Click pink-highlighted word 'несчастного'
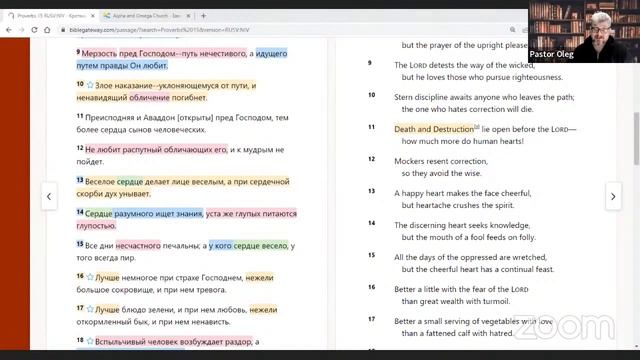 coord(138,246)
